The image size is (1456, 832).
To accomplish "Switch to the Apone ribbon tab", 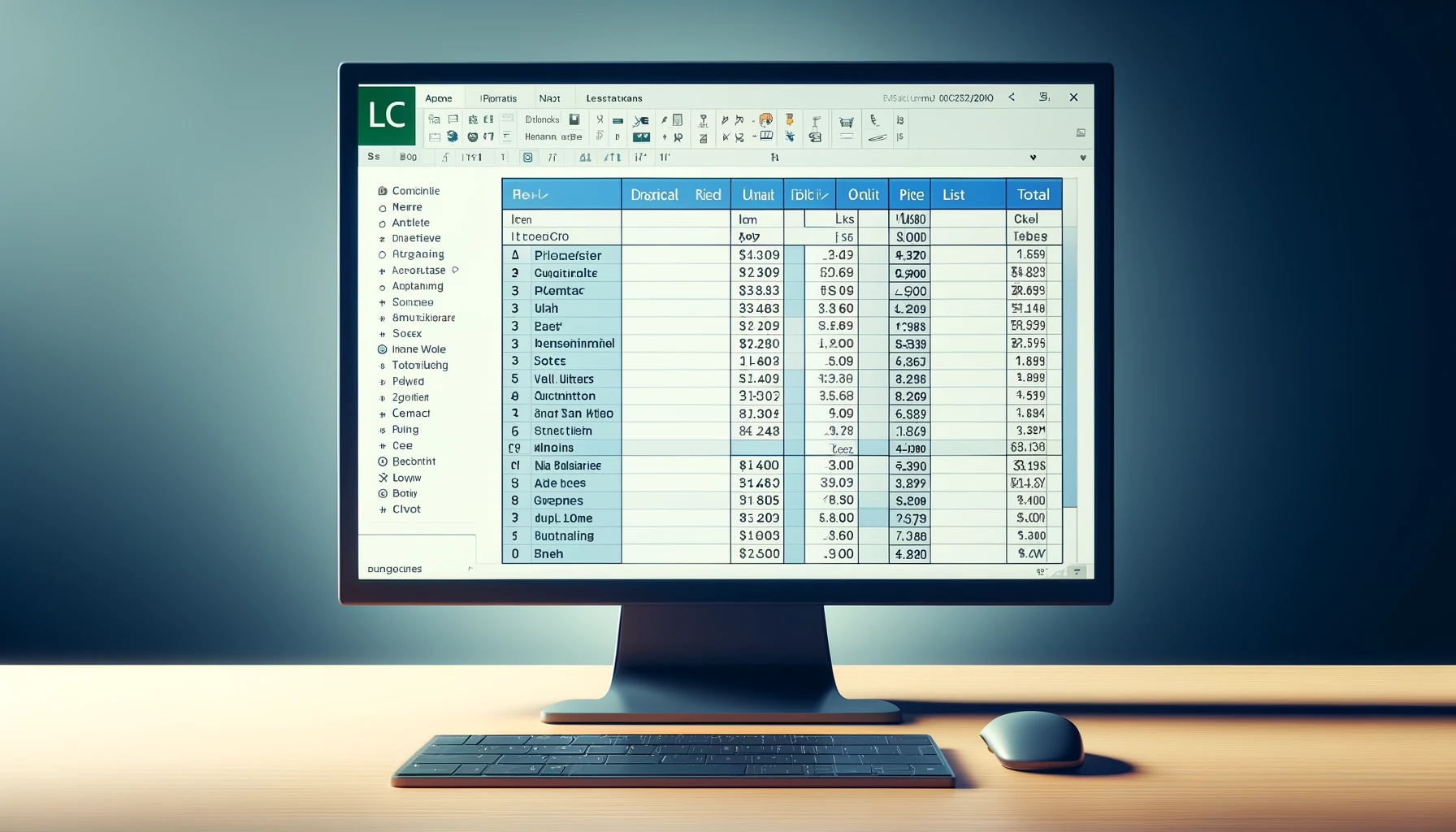I will coord(439,98).
